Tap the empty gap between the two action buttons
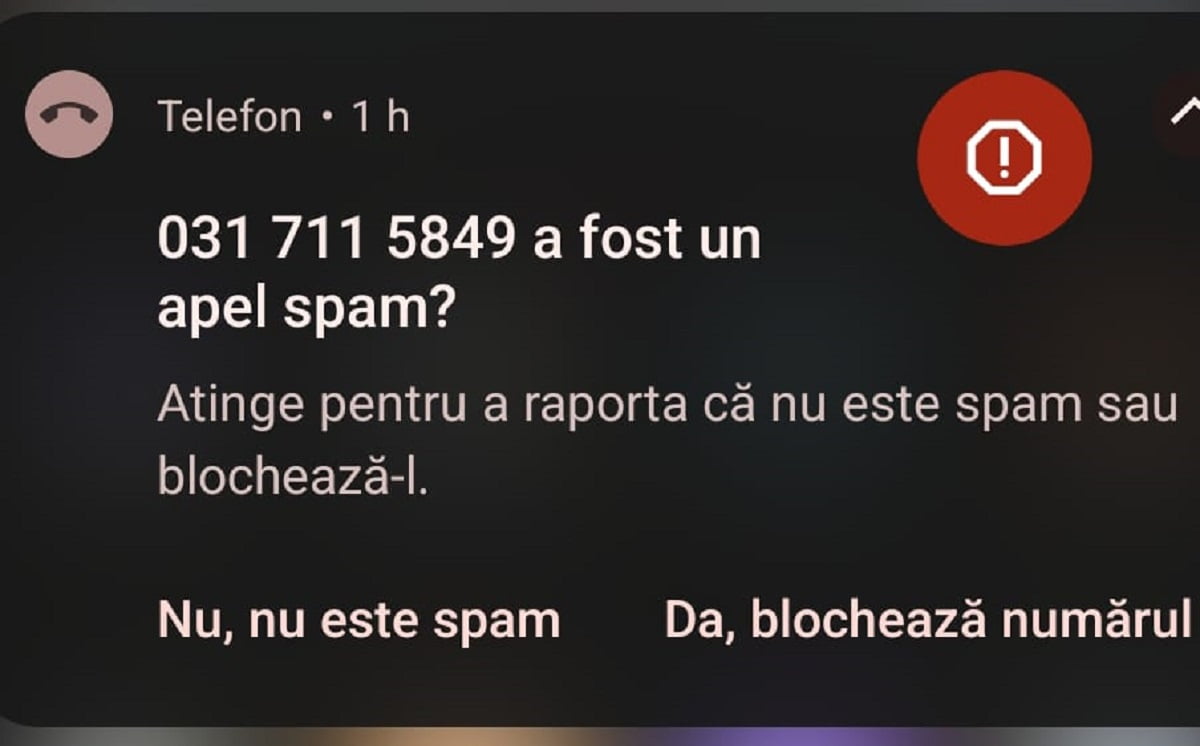 [x=612, y=620]
